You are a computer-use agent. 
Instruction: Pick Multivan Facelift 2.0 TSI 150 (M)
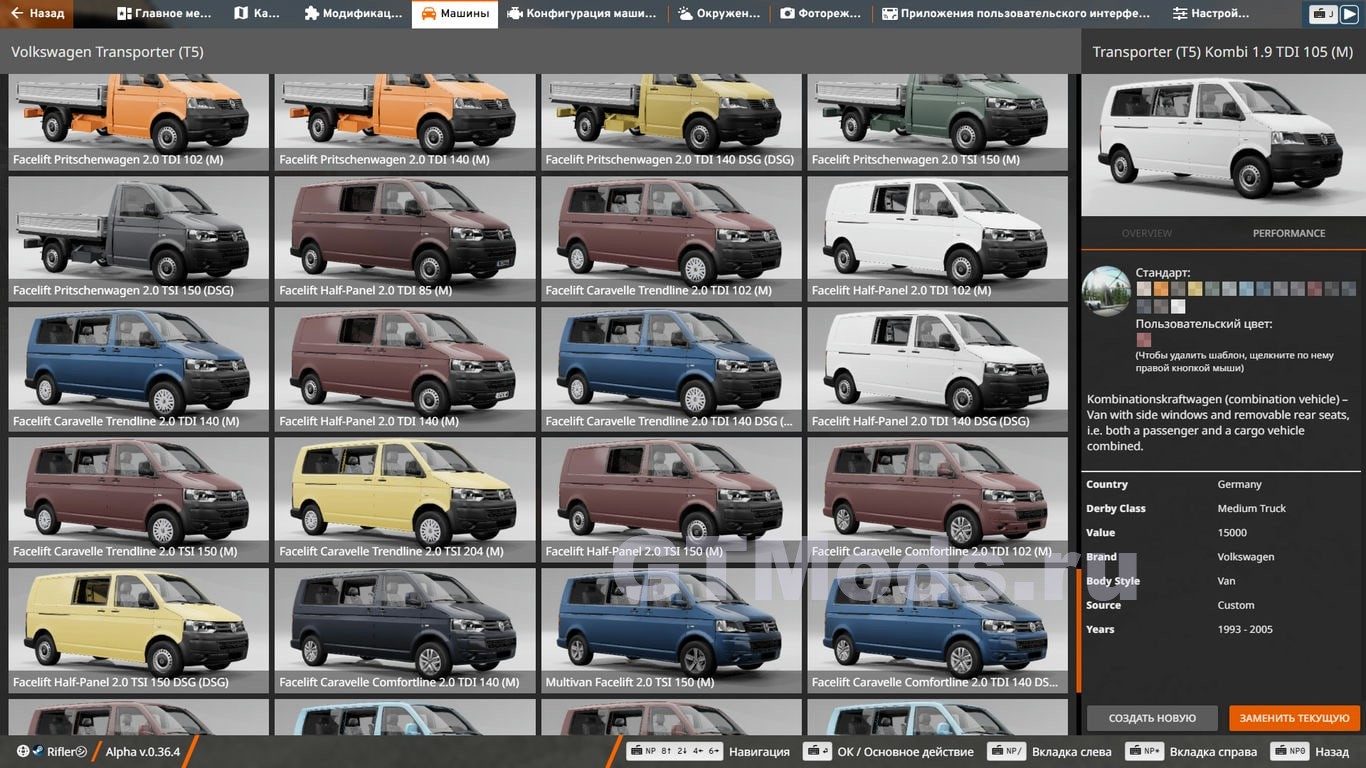pos(671,630)
